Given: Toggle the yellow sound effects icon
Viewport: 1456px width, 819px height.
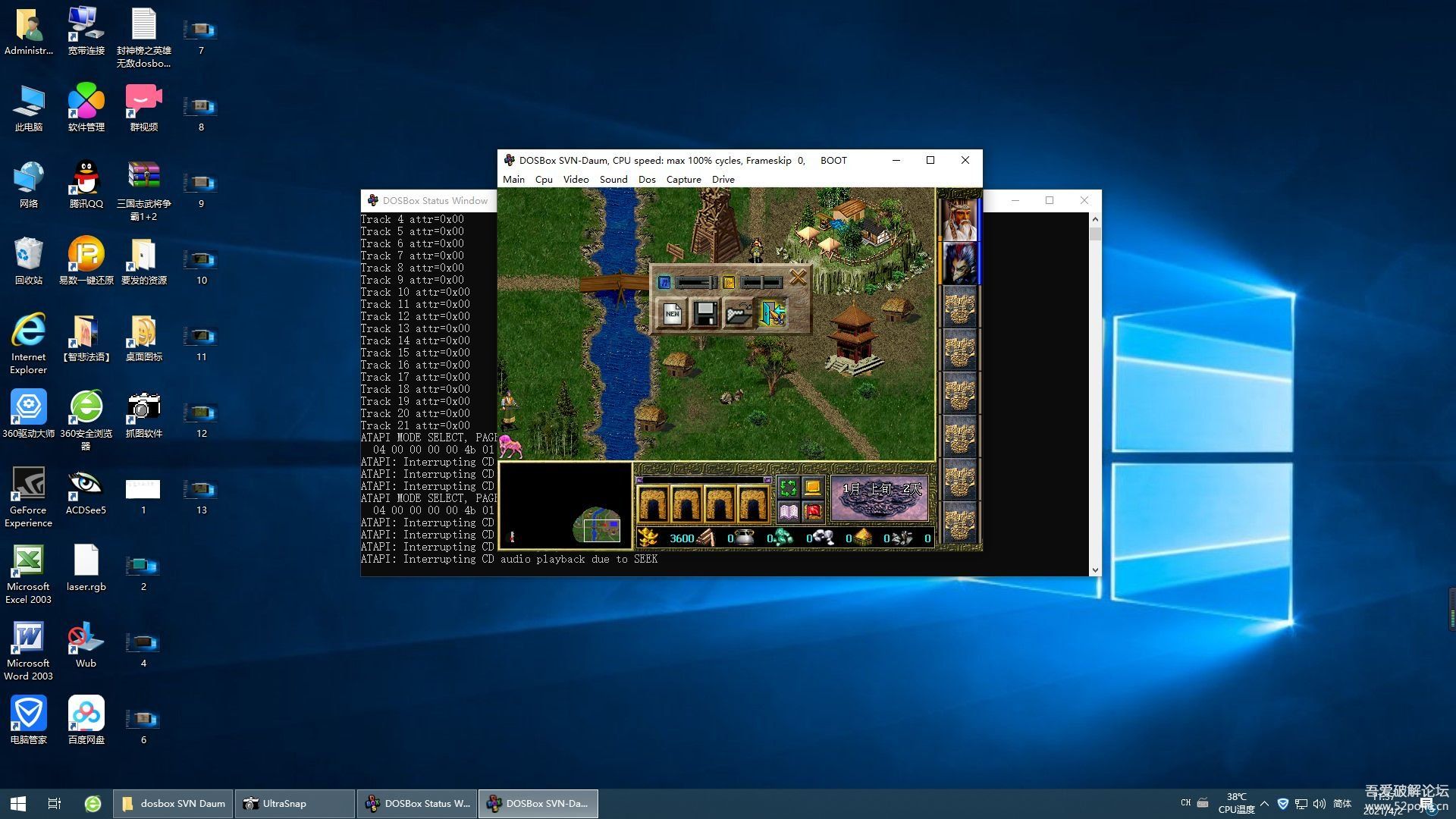Looking at the screenshot, I should click(x=728, y=282).
